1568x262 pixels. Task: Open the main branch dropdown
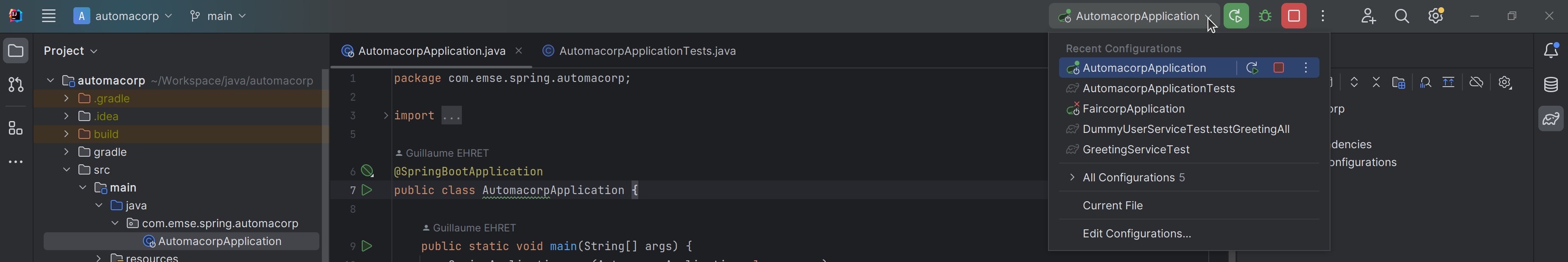coord(218,17)
